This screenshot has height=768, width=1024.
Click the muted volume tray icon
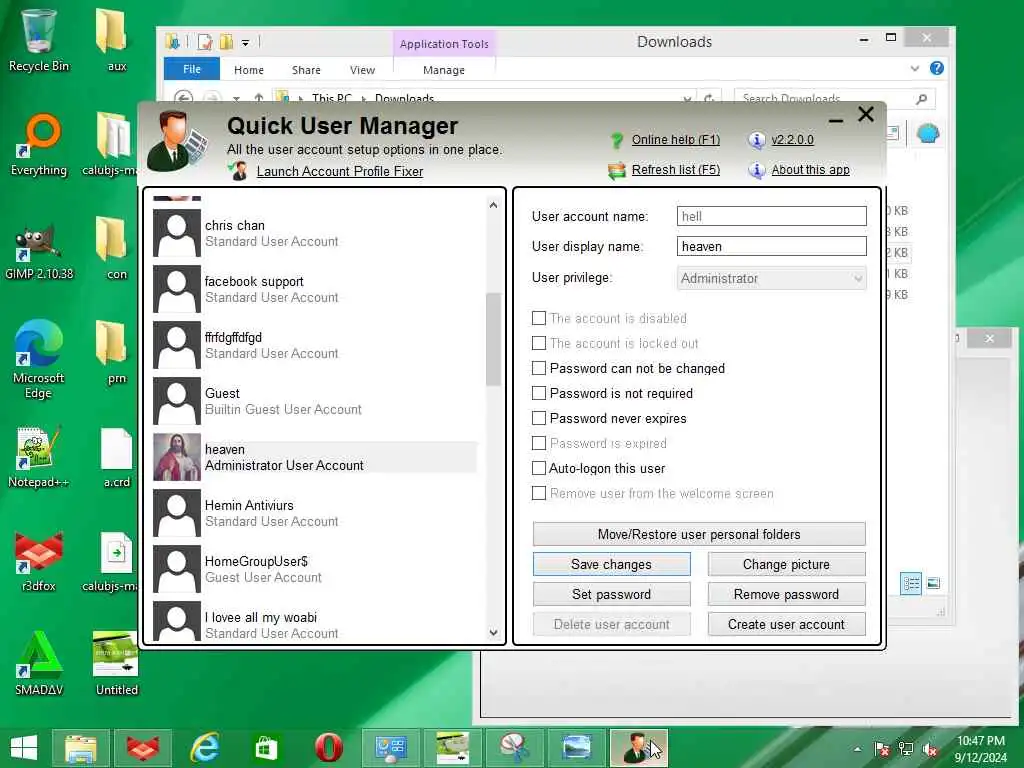tap(930, 749)
